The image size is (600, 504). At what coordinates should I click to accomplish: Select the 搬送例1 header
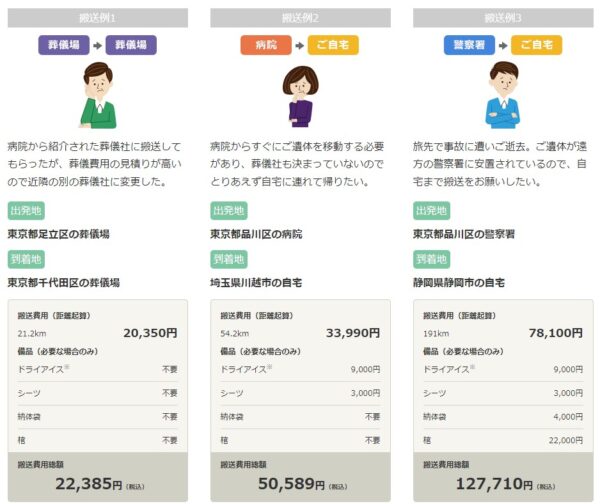tap(97, 18)
